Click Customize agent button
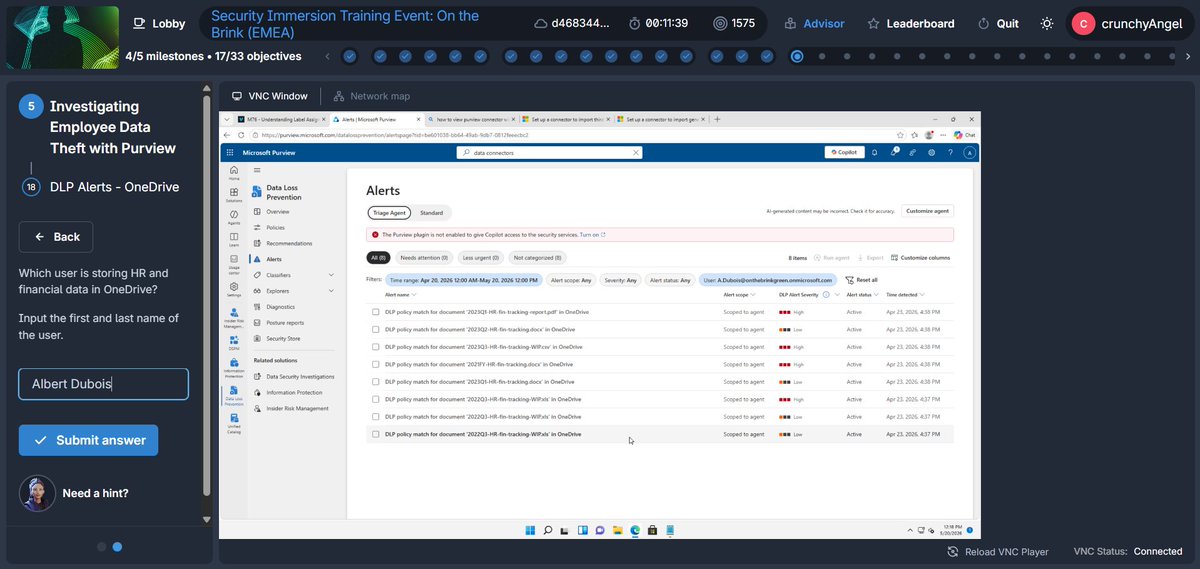The width and height of the screenshot is (1200, 569). (928, 211)
